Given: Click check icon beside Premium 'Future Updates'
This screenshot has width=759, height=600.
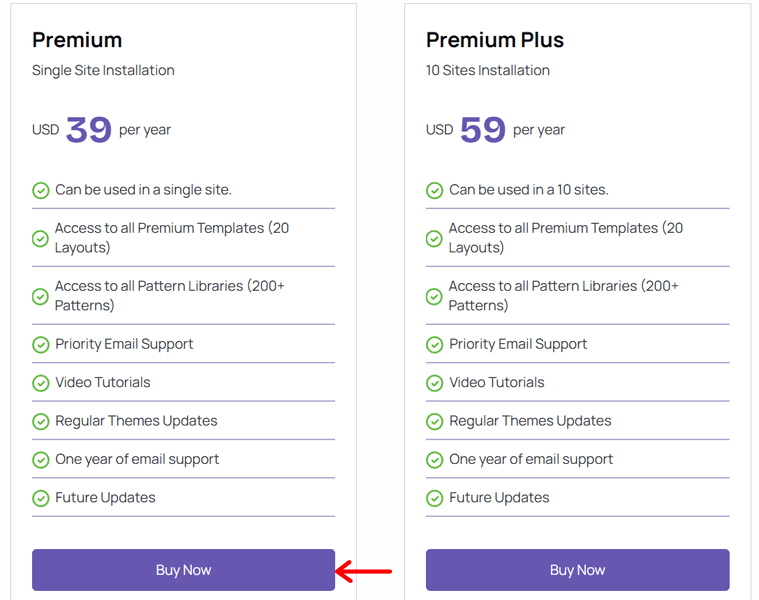Looking at the screenshot, I should [x=41, y=498].
